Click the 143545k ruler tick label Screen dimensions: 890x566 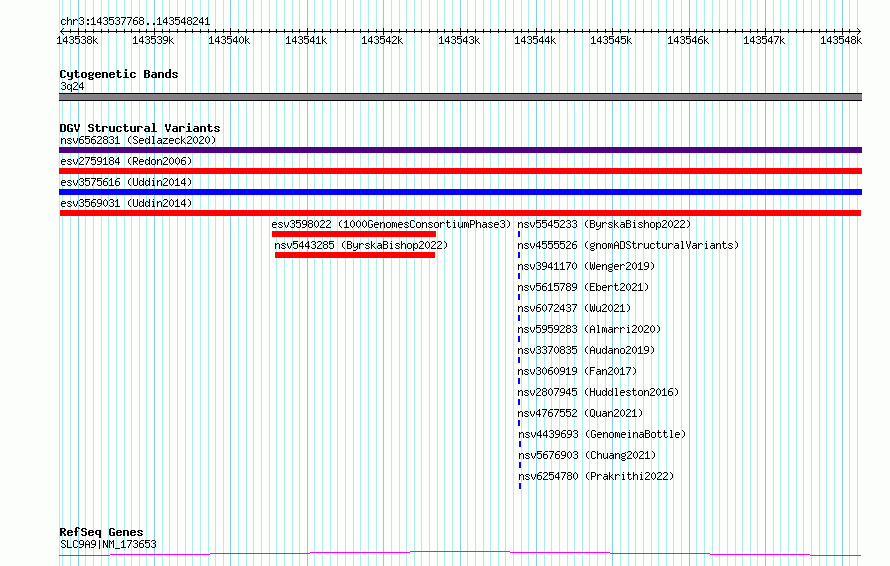611,40
